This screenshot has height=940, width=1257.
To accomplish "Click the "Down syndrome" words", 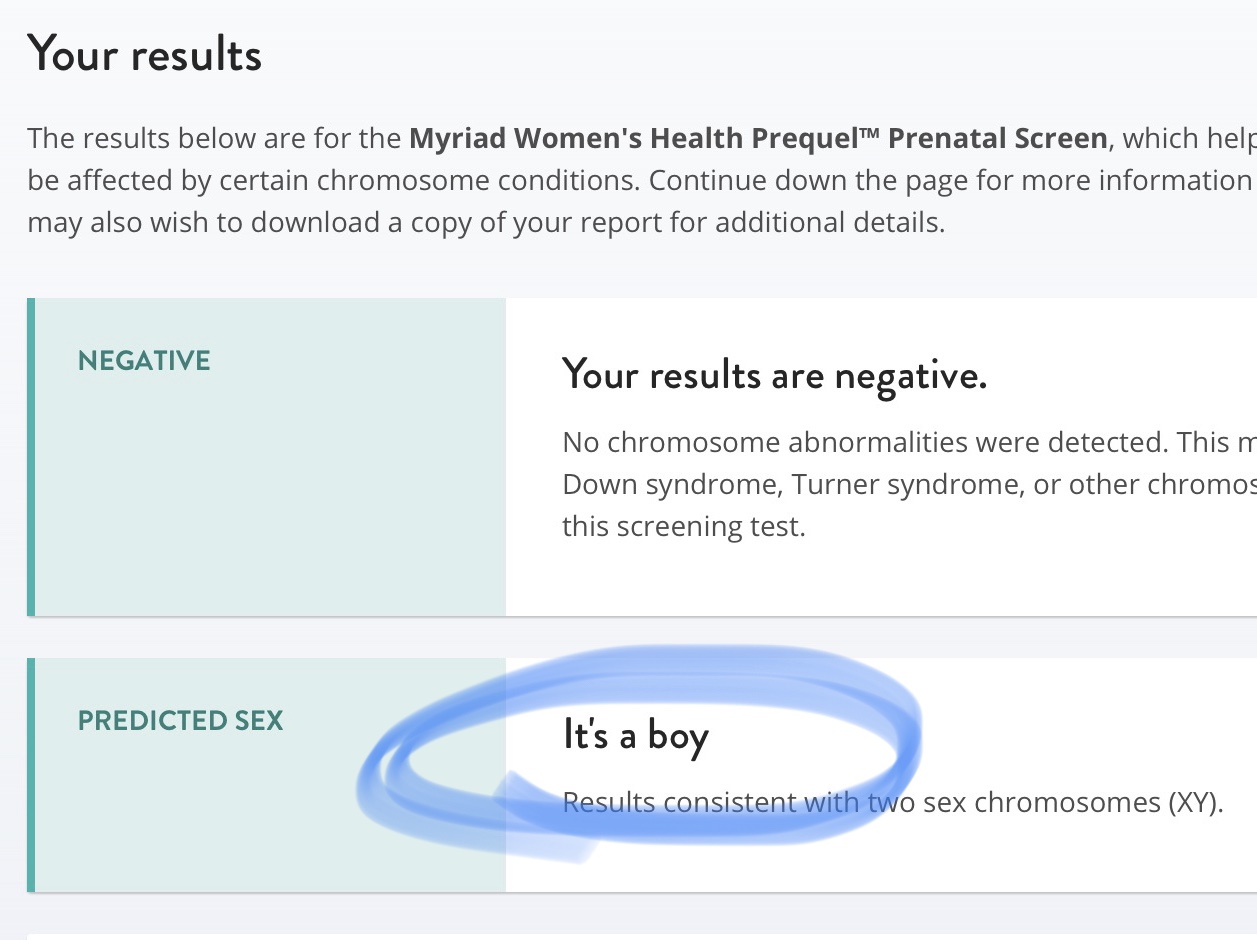I will [x=668, y=484].
